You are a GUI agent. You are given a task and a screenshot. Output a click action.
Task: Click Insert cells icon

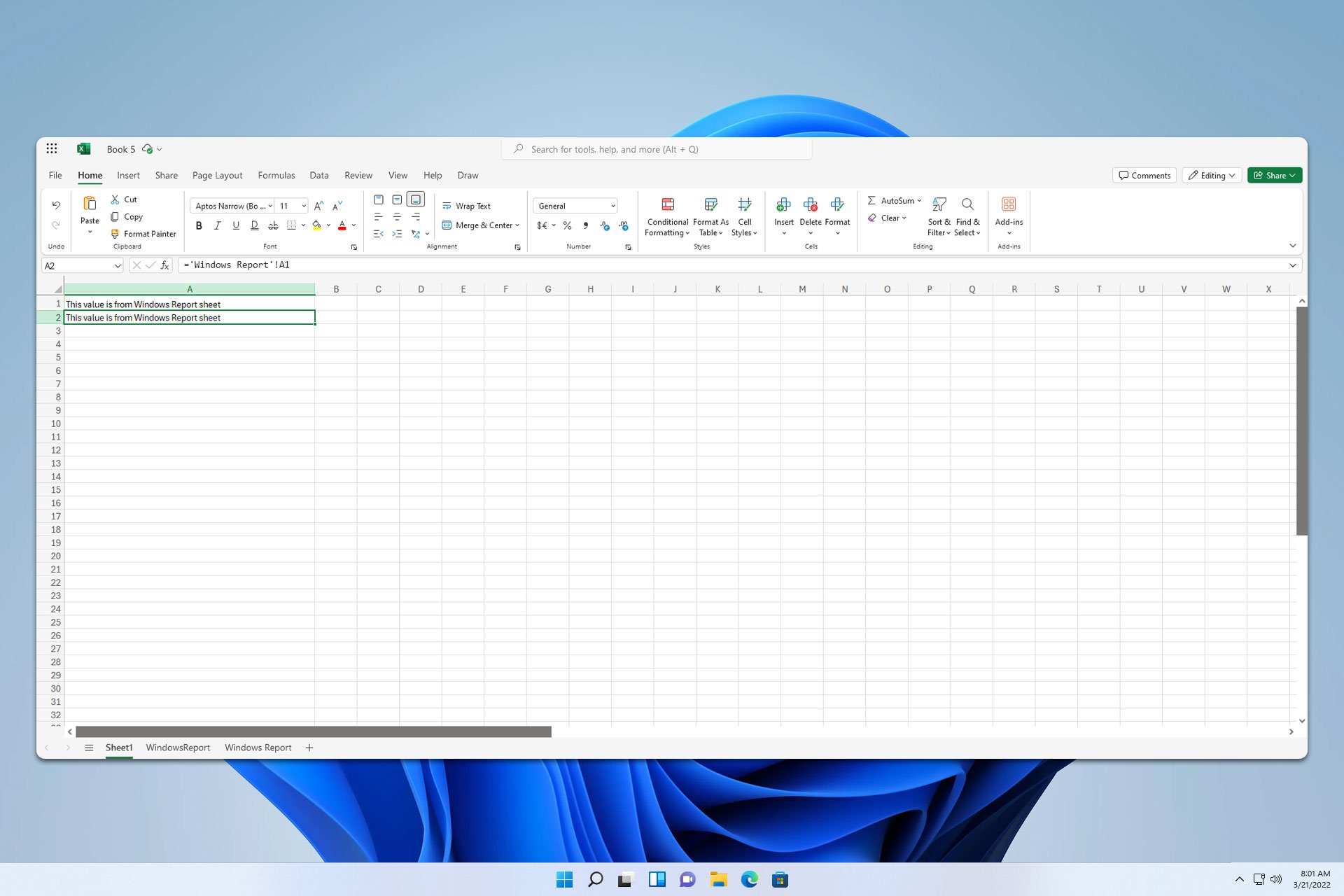(x=784, y=204)
